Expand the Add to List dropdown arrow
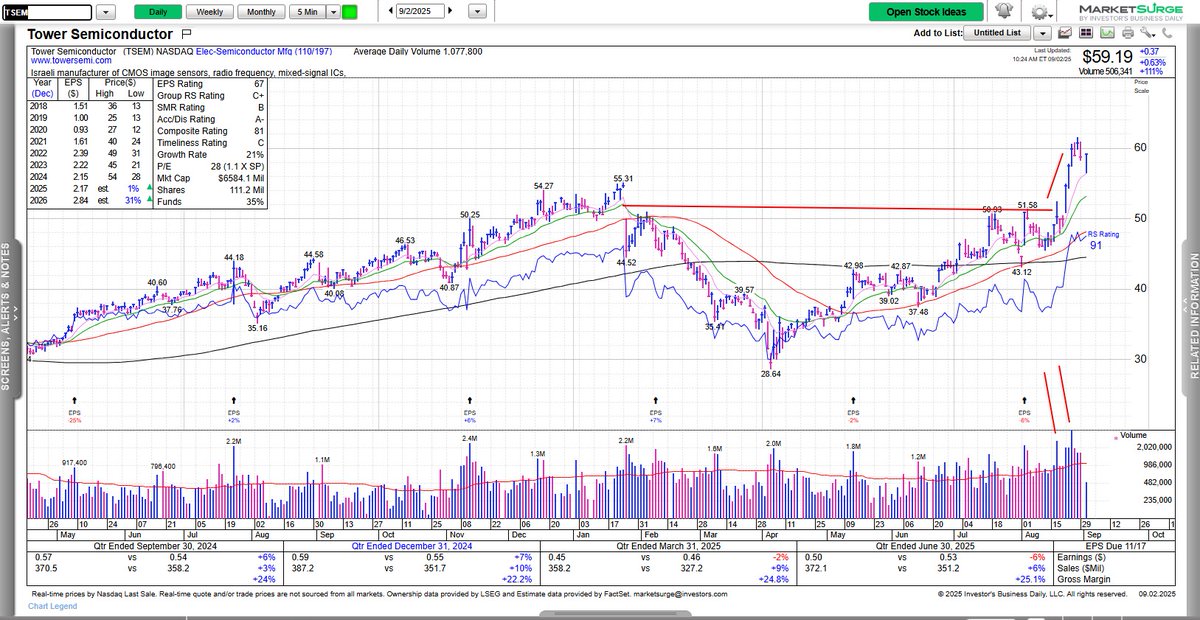1200x620 pixels. (1042, 32)
